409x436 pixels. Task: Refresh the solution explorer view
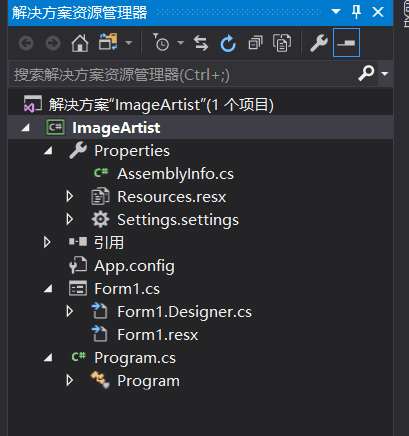click(228, 43)
